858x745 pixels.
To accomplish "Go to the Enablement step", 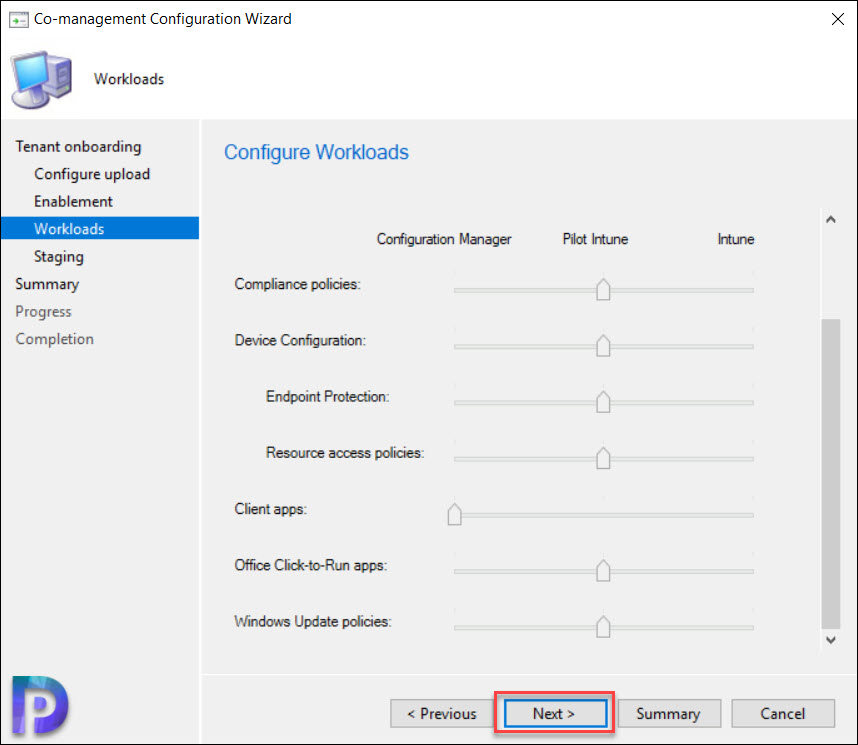I will click(73, 201).
